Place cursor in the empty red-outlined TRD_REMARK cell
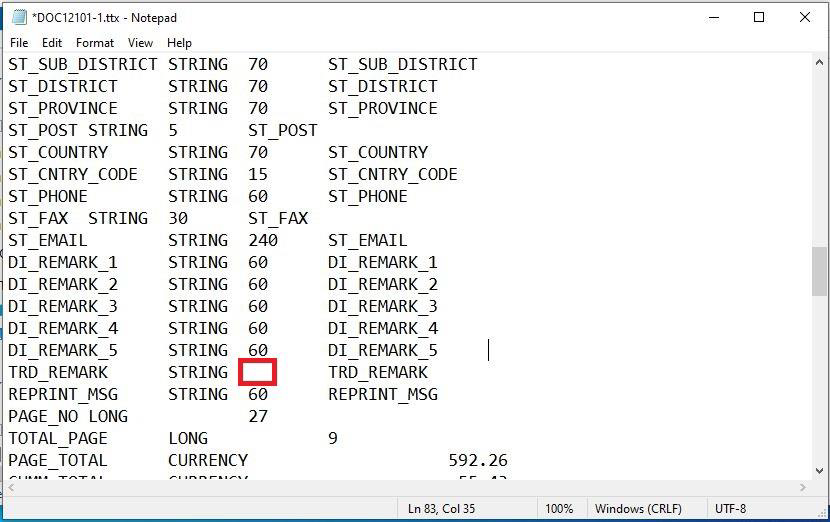 coord(257,372)
